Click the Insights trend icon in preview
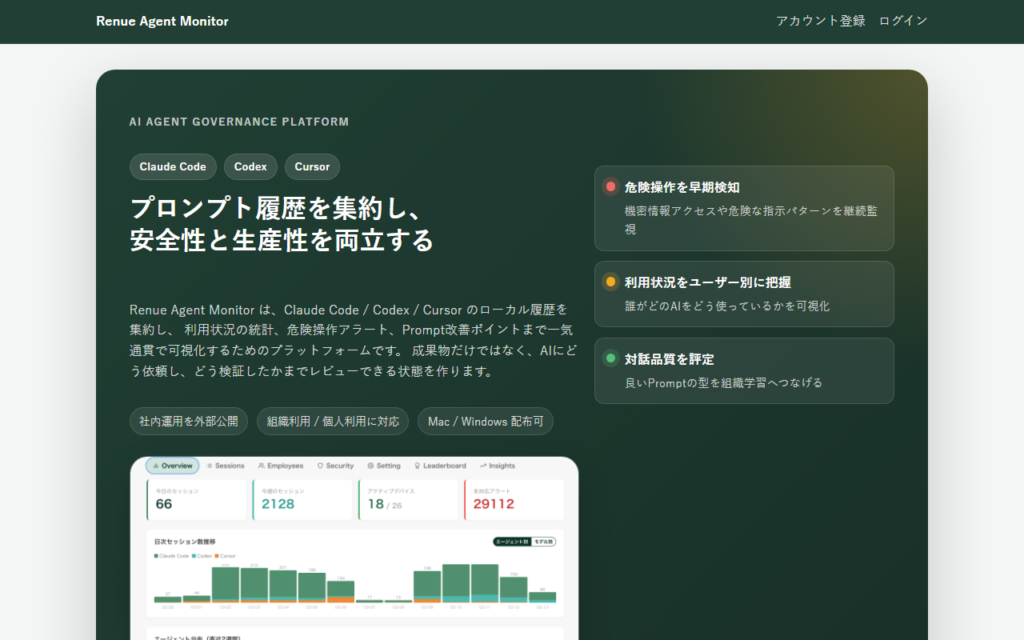The width and height of the screenshot is (1024, 640). click(x=483, y=466)
